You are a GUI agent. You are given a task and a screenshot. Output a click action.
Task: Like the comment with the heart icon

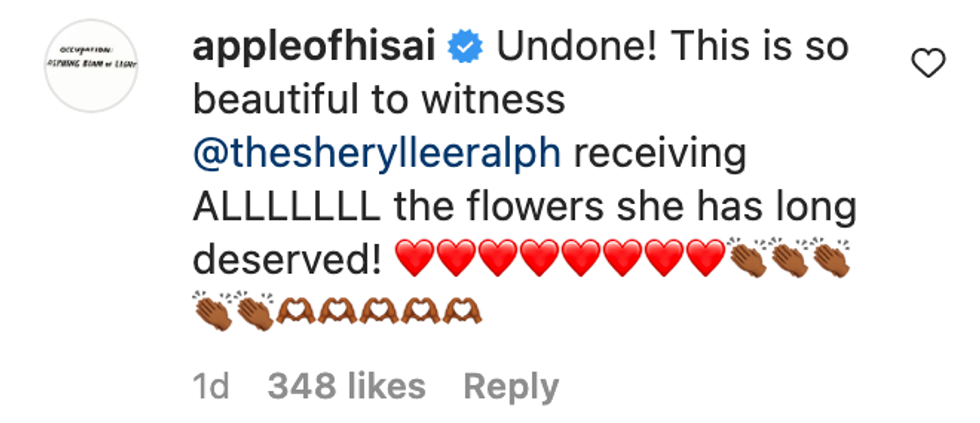tap(929, 66)
